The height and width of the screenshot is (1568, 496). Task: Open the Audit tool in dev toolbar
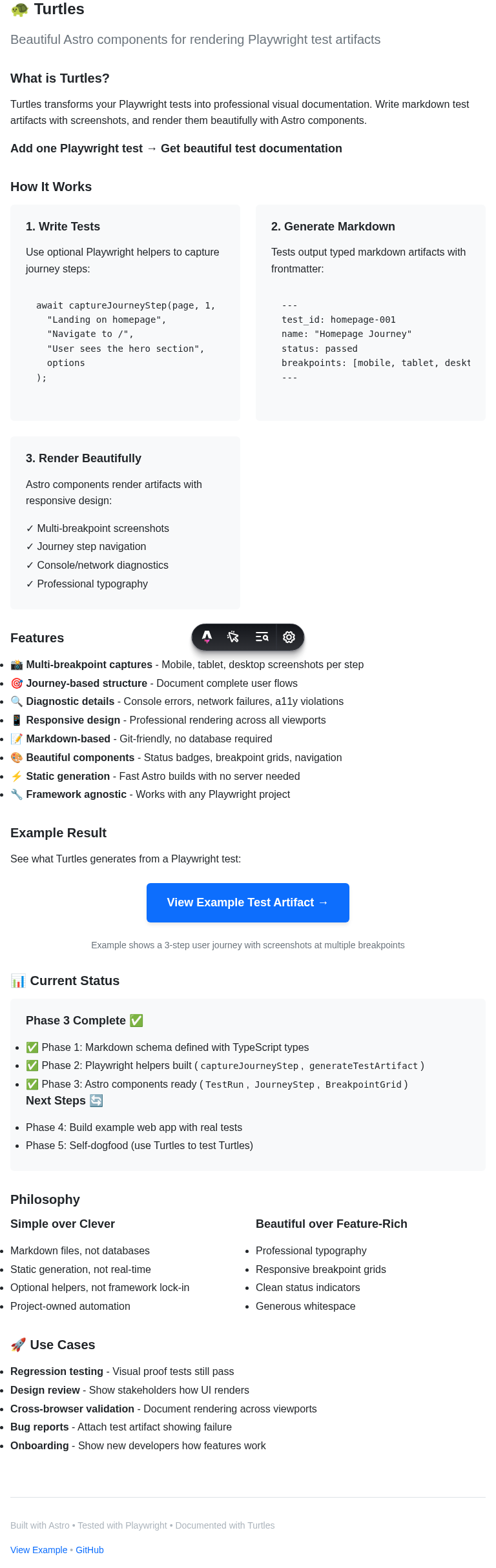262,637
